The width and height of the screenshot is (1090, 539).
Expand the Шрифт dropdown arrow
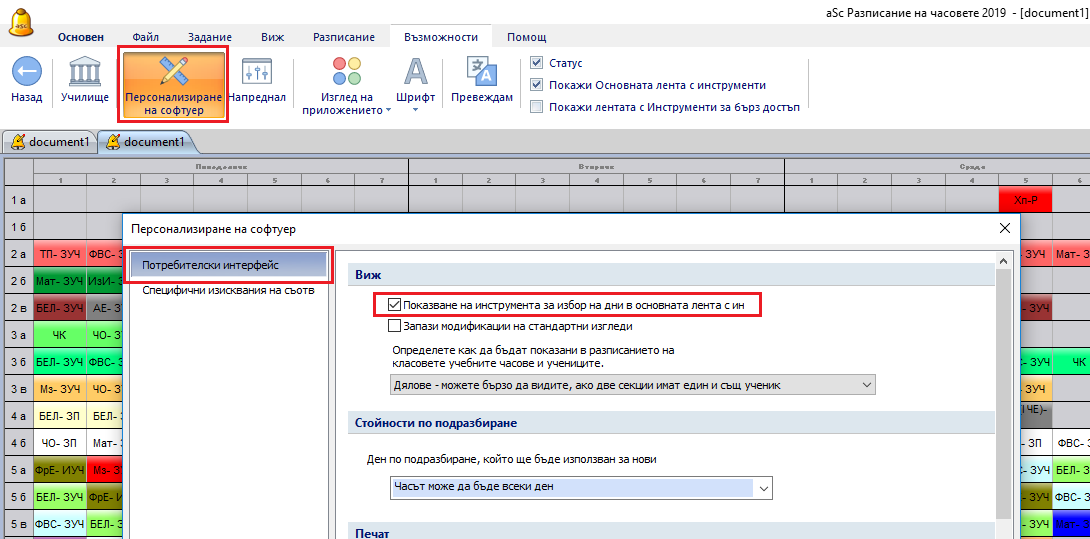click(x=415, y=110)
